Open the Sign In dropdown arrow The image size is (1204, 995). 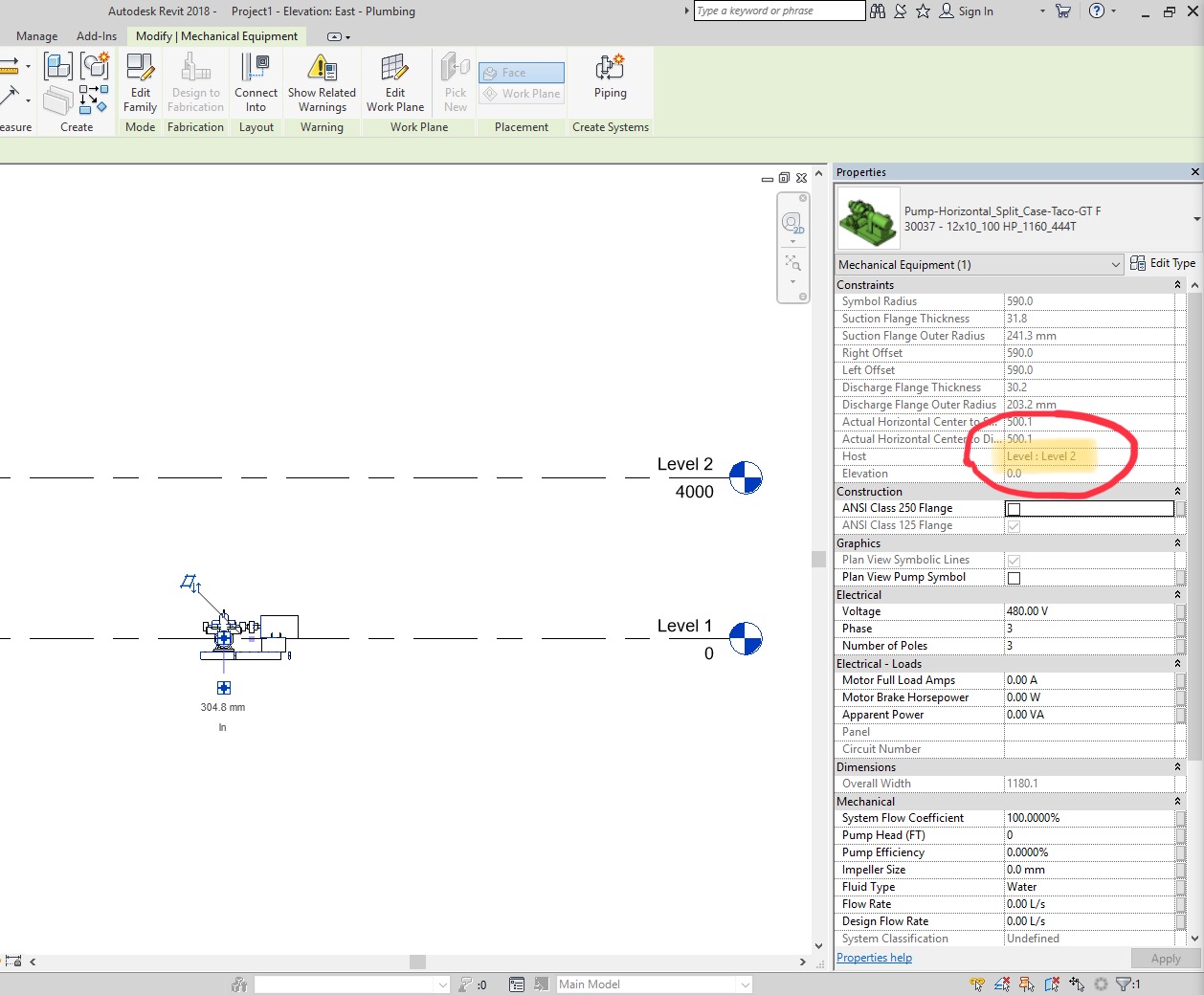[x=1042, y=11]
